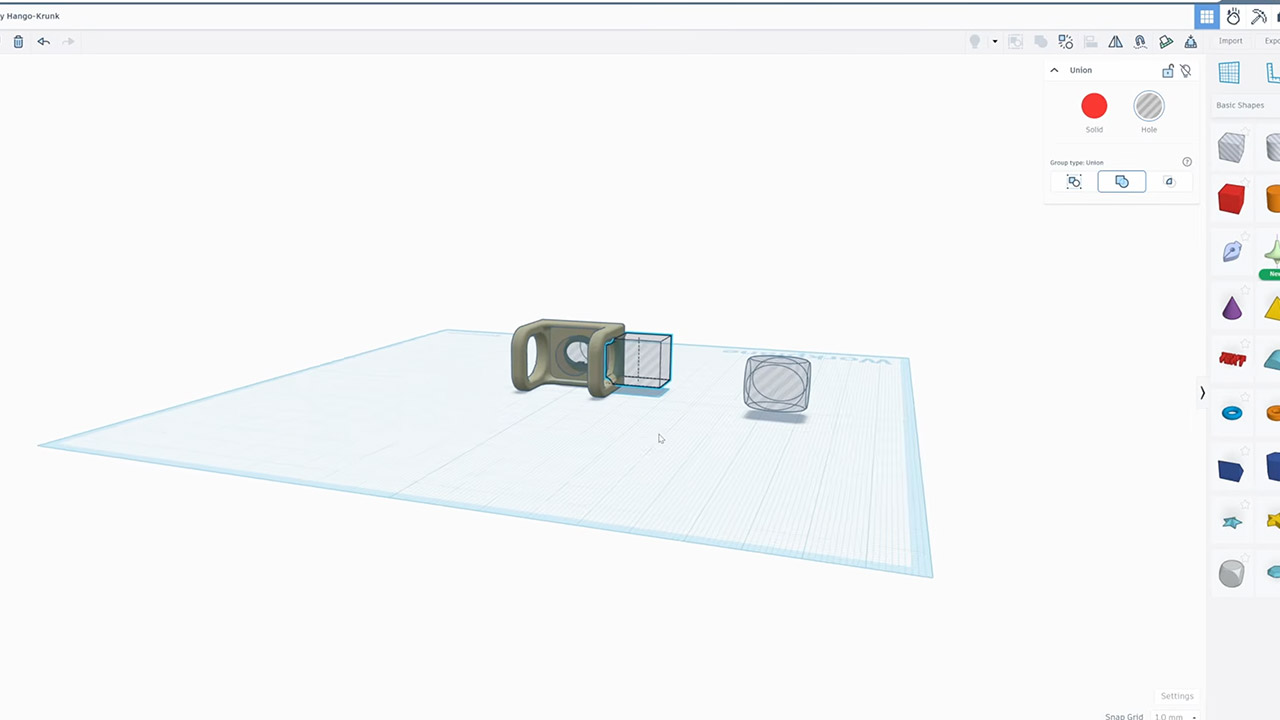Viewport: 1280px width, 720px height.
Task: Click the Import button
Action: 1230,41
